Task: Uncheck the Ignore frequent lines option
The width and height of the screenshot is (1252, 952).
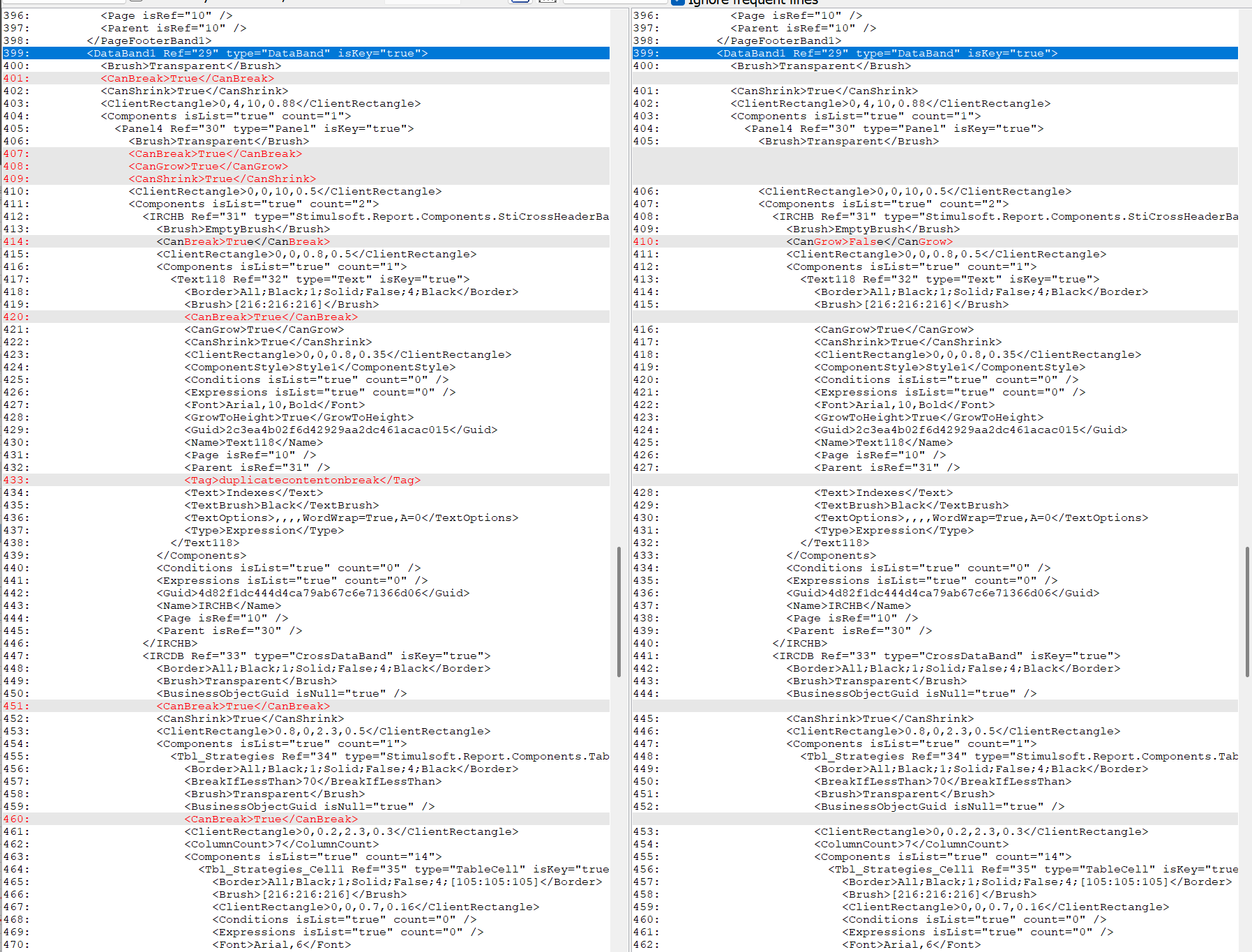Action: pos(677,2)
